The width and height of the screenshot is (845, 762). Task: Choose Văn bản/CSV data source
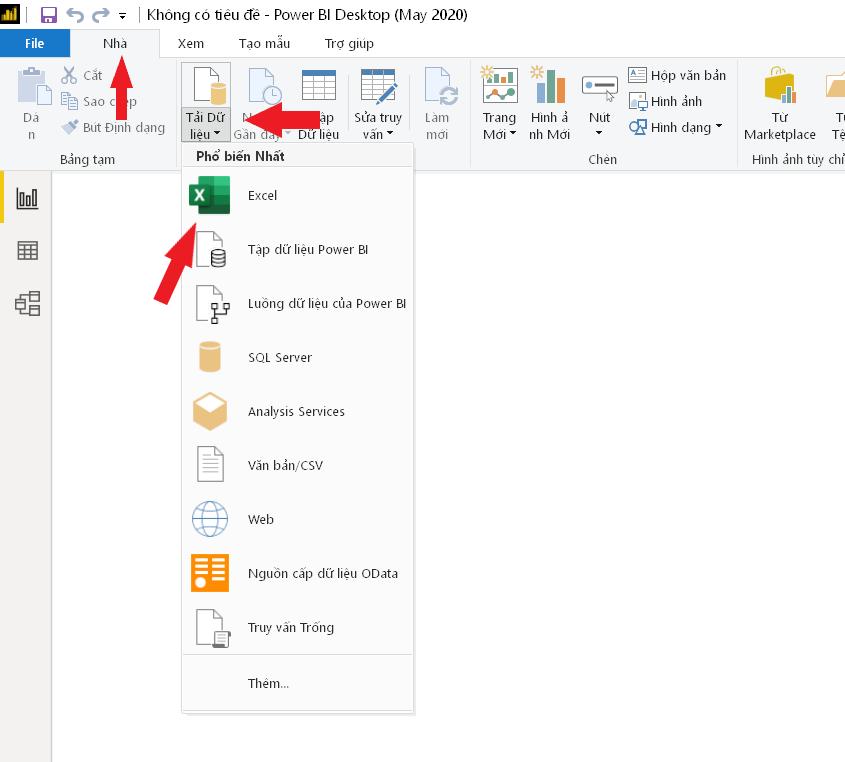(x=297, y=465)
